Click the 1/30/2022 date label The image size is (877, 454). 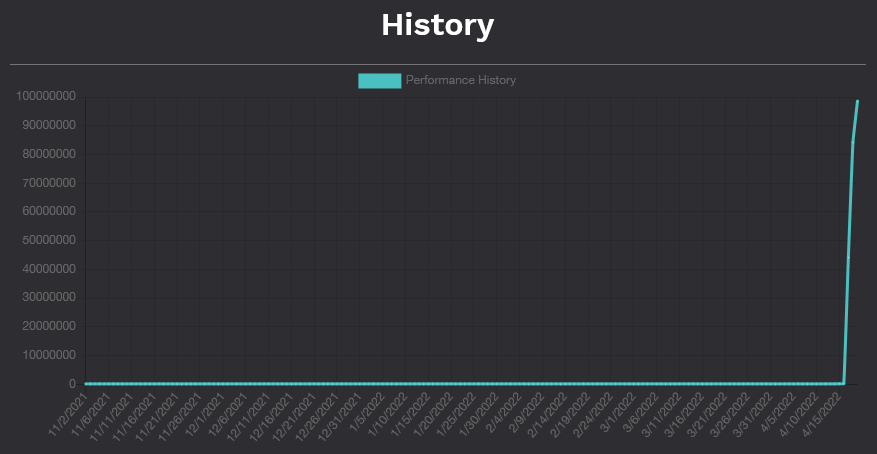pos(483,414)
